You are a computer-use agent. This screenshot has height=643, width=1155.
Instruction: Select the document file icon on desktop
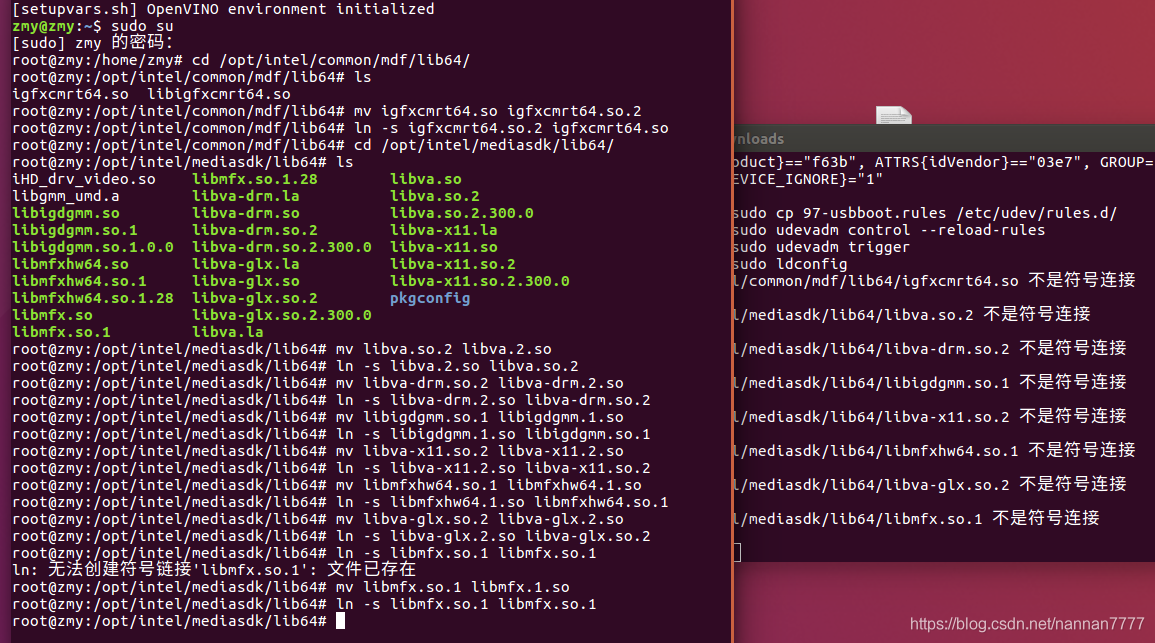pyautogui.click(x=893, y=115)
